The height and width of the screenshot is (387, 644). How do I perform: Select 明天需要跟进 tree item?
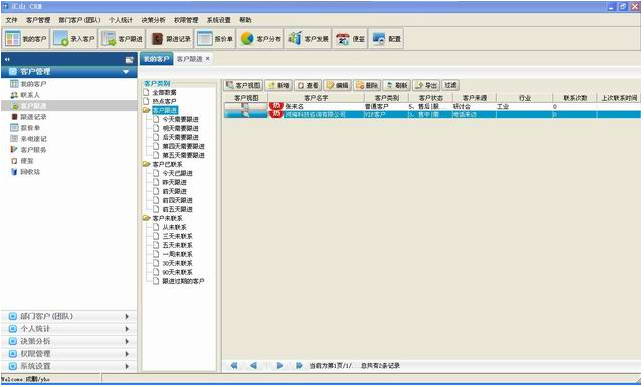click(180, 128)
